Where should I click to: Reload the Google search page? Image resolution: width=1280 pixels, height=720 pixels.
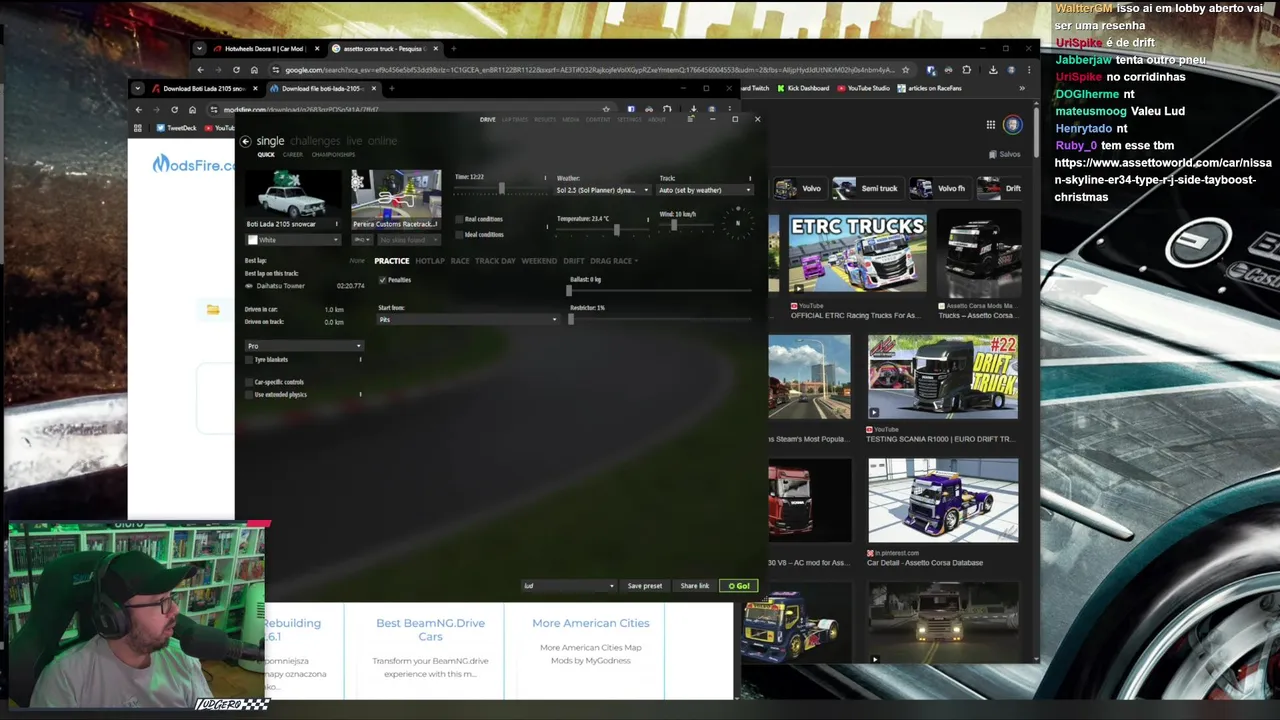tap(236, 70)
